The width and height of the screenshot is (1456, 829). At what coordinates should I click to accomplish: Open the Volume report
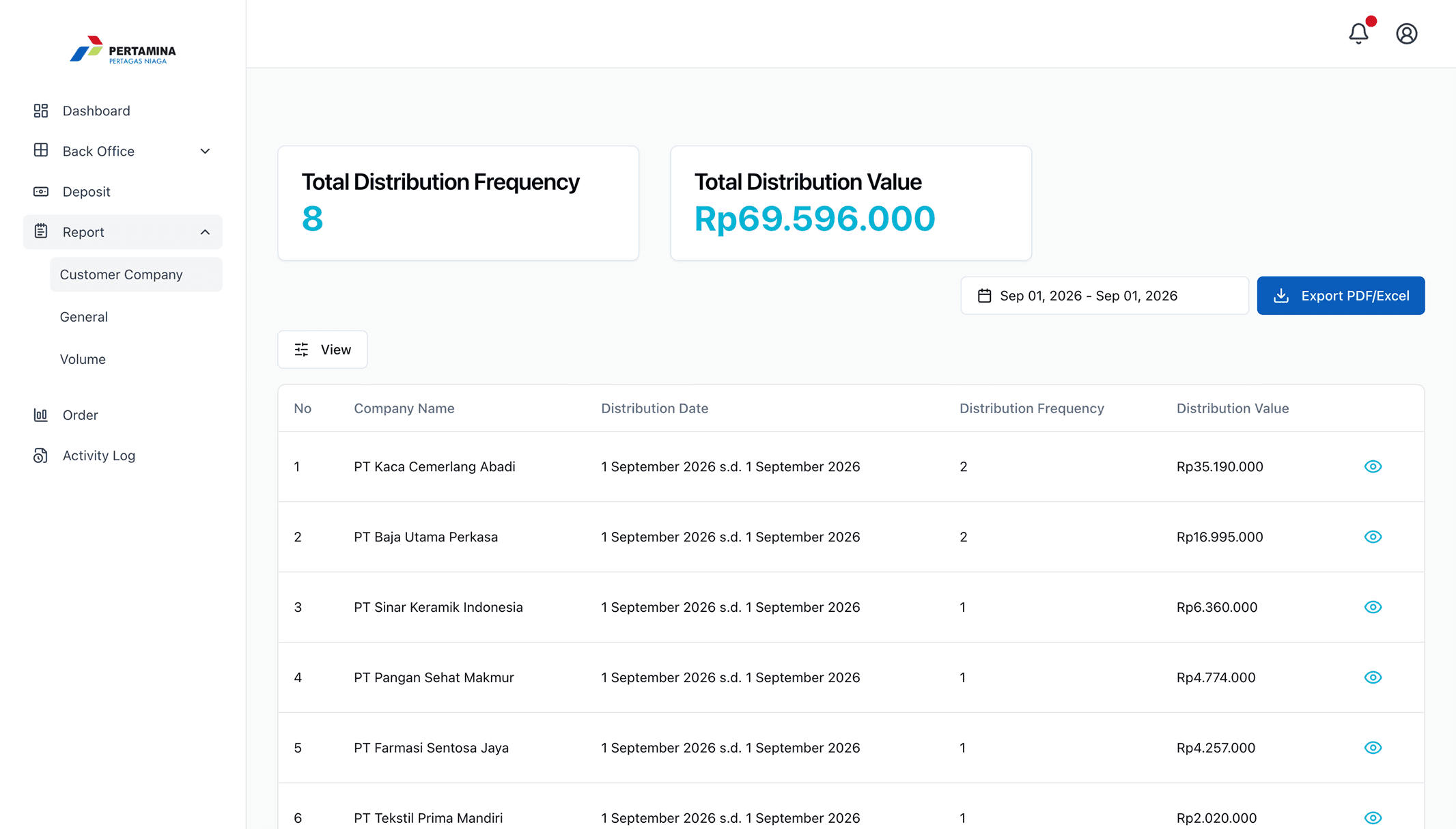coord(136,359)
